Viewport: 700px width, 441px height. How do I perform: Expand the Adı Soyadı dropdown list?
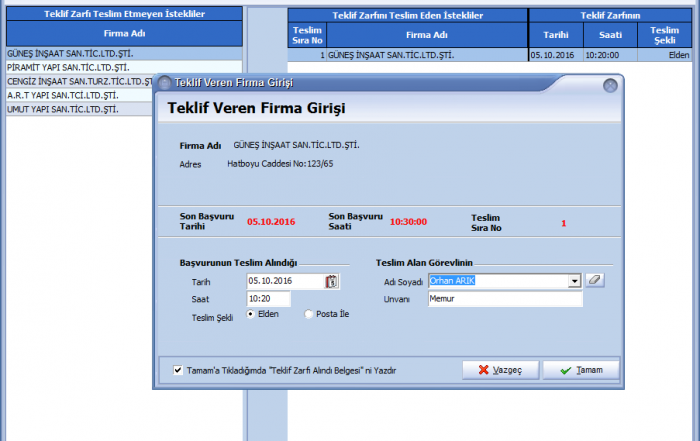(575, 281)
